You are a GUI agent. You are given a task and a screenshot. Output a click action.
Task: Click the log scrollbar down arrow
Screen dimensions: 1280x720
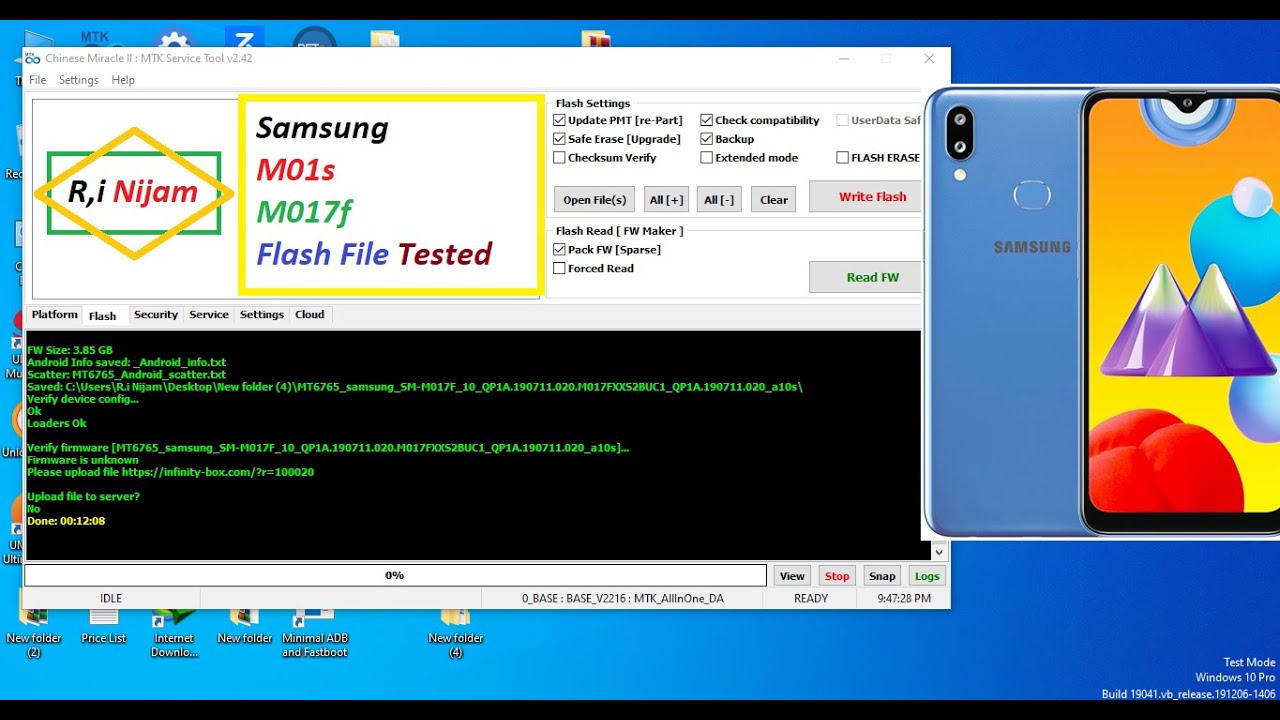click(938, 552)
